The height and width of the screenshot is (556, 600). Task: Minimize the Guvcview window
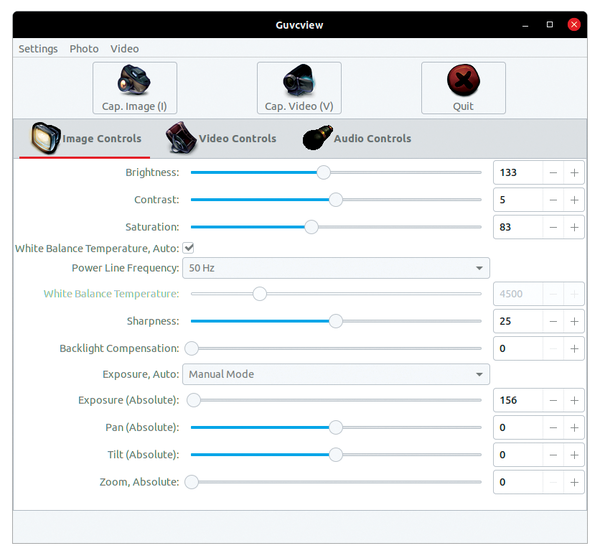[525, 25]
